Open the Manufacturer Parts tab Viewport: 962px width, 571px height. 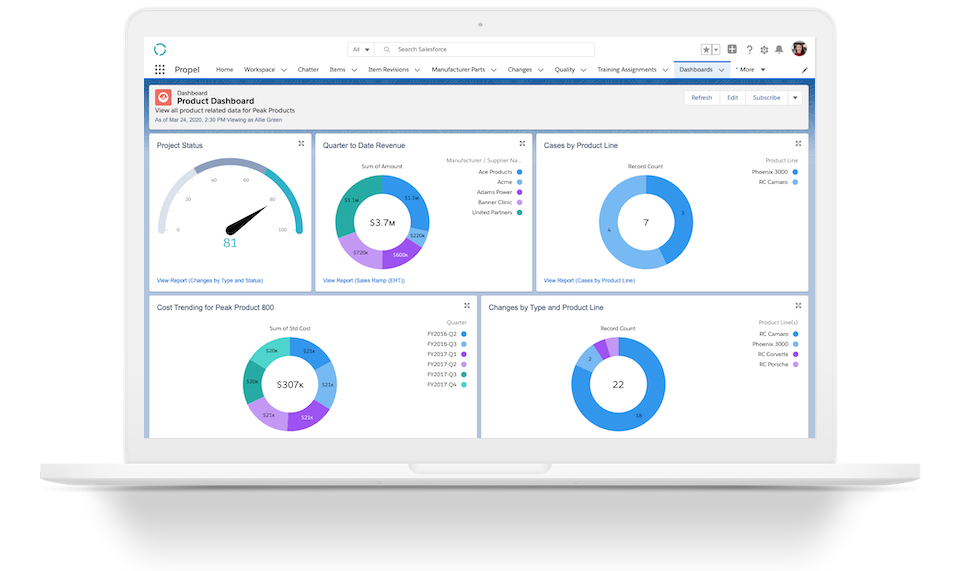(x=458, y=70)
